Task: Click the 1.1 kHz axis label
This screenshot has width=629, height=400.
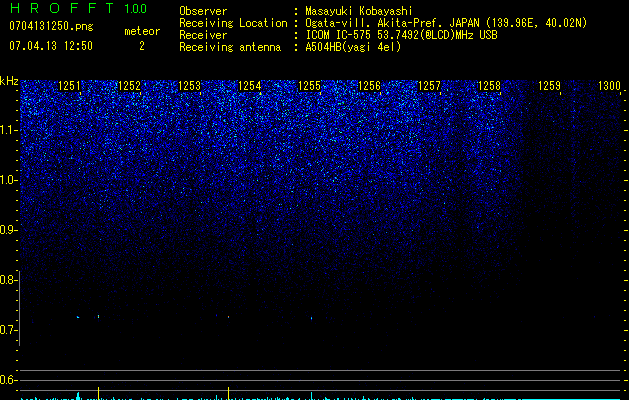Action: [8, 130]
